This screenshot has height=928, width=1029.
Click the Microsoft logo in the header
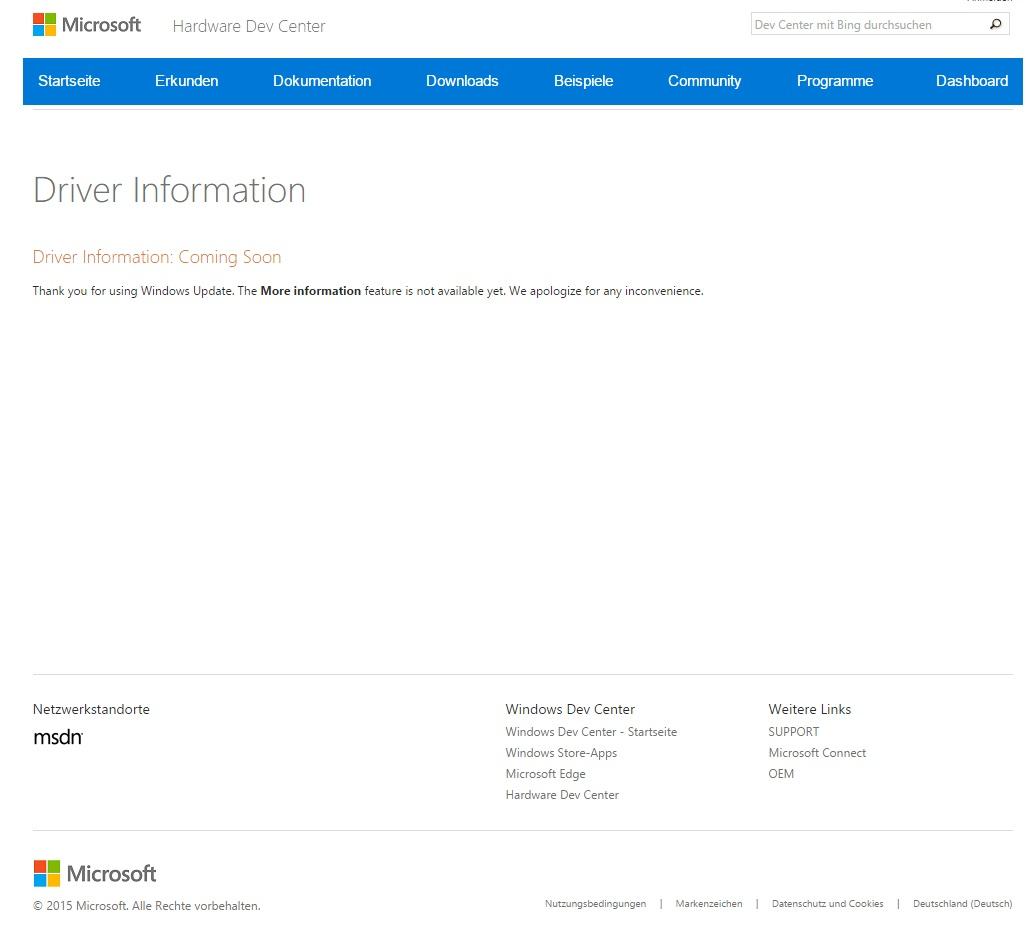pyautogui.click(x=87, y=25)
